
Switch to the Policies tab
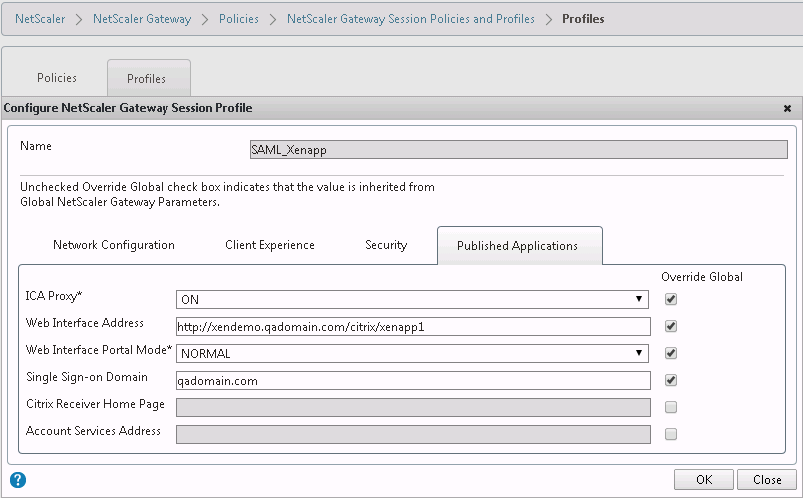[57, 78]
